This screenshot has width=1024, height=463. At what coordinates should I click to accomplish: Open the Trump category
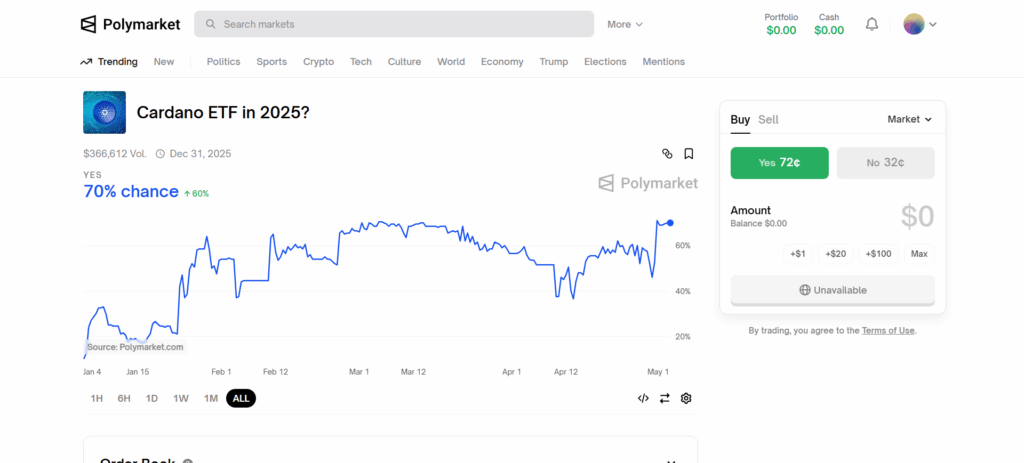tap(554, 62)
